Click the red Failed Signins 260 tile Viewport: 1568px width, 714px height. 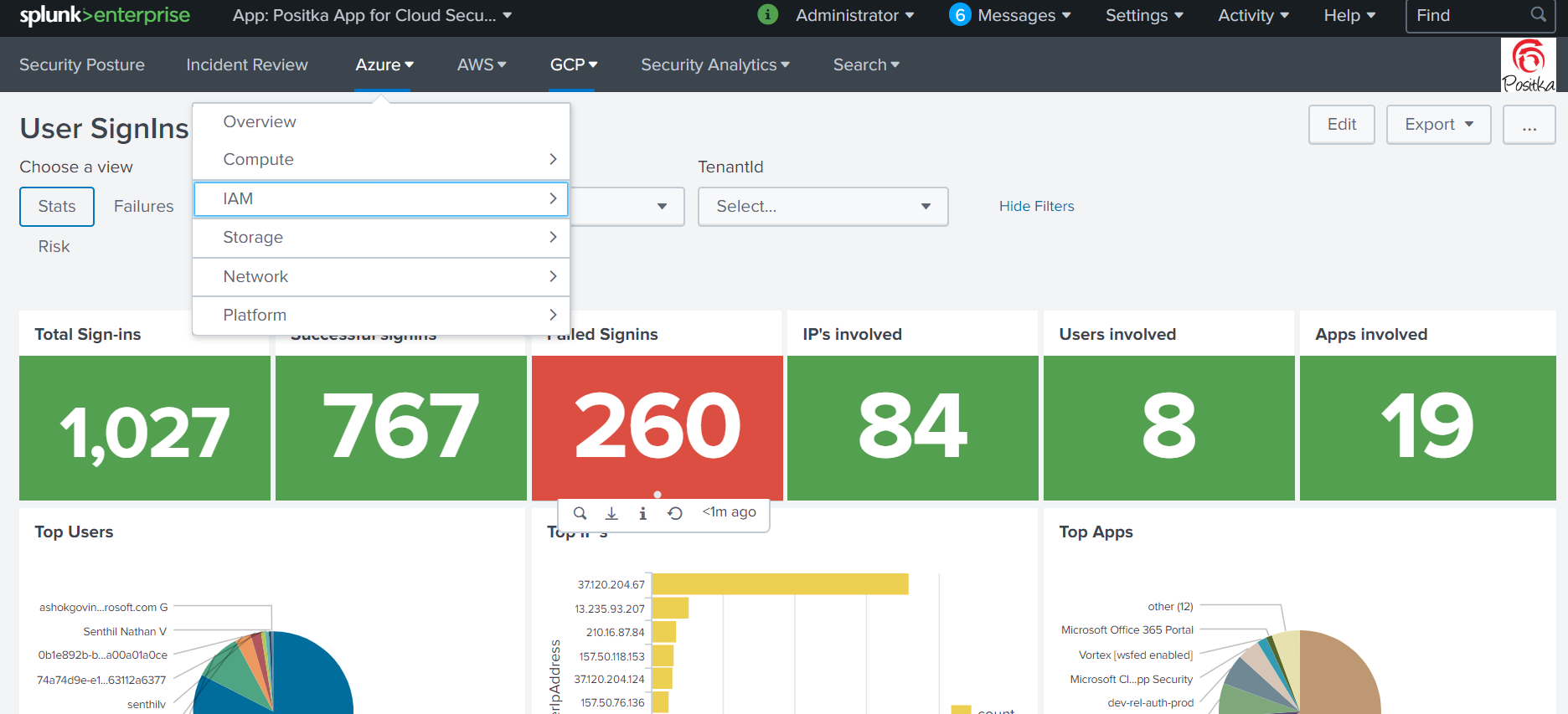click(657, 428)
